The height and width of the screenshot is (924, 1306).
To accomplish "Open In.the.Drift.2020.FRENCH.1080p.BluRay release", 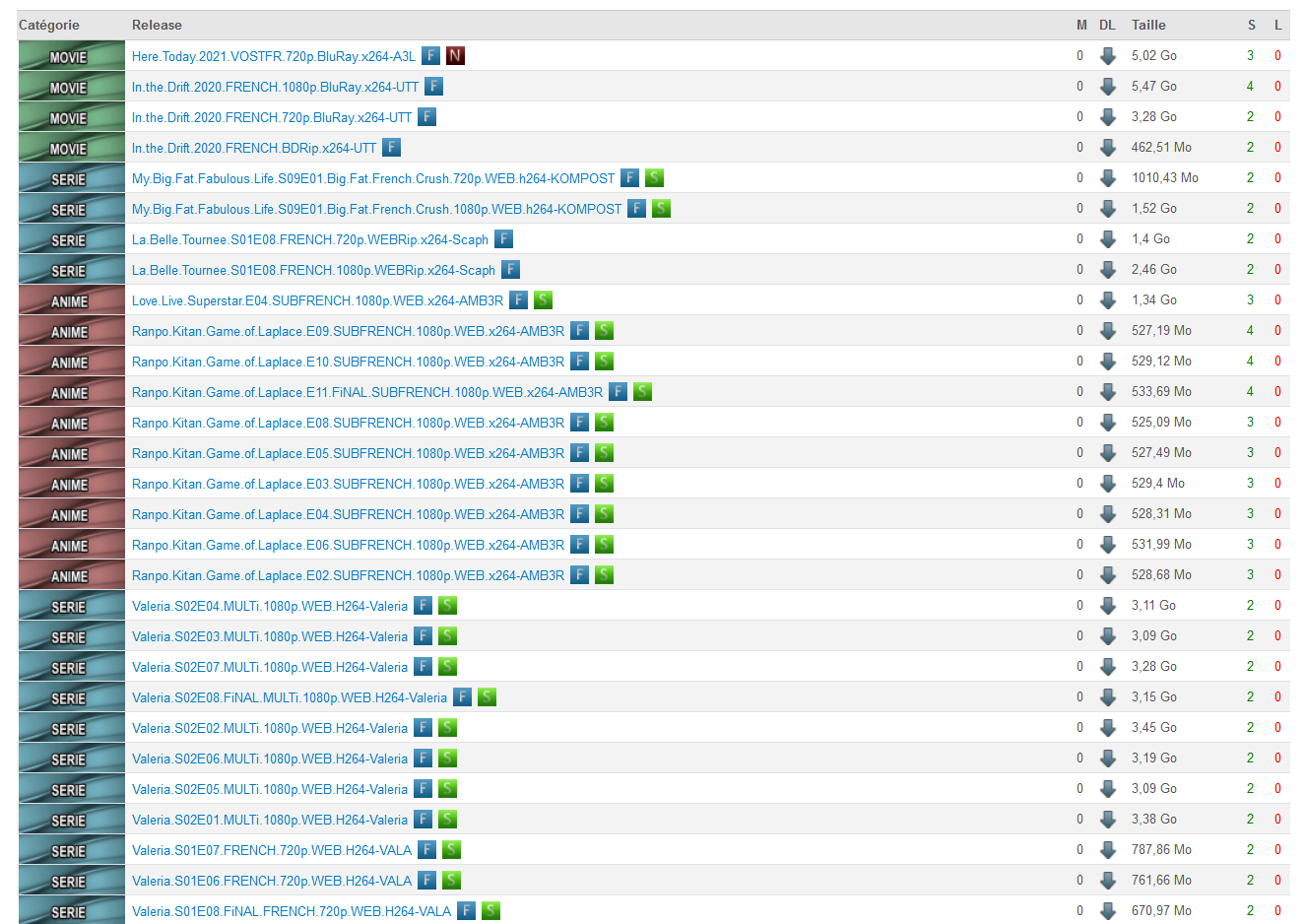I will [275, 87].
